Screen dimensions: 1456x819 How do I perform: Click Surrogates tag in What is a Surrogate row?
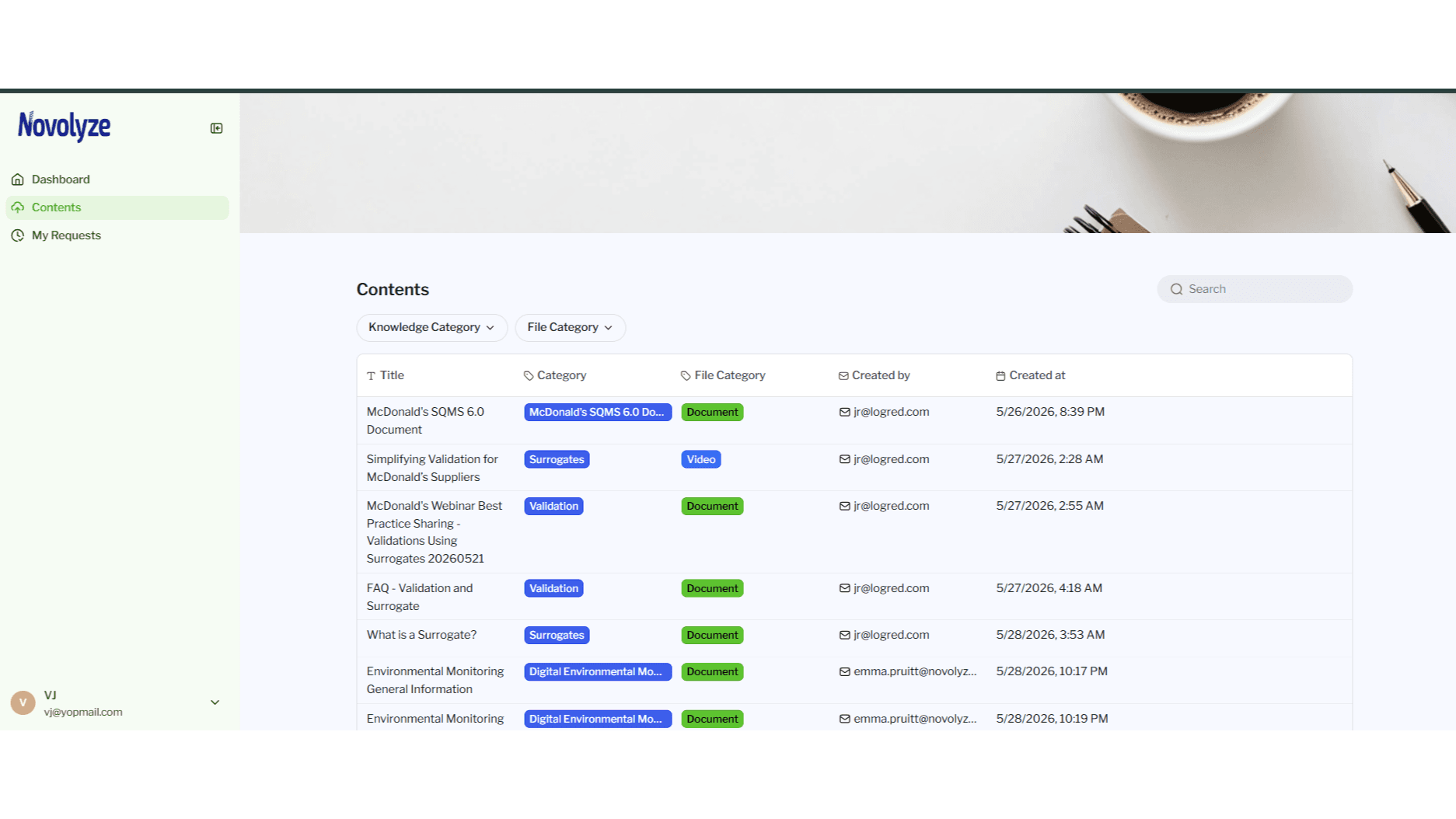[x=557, y=635]
